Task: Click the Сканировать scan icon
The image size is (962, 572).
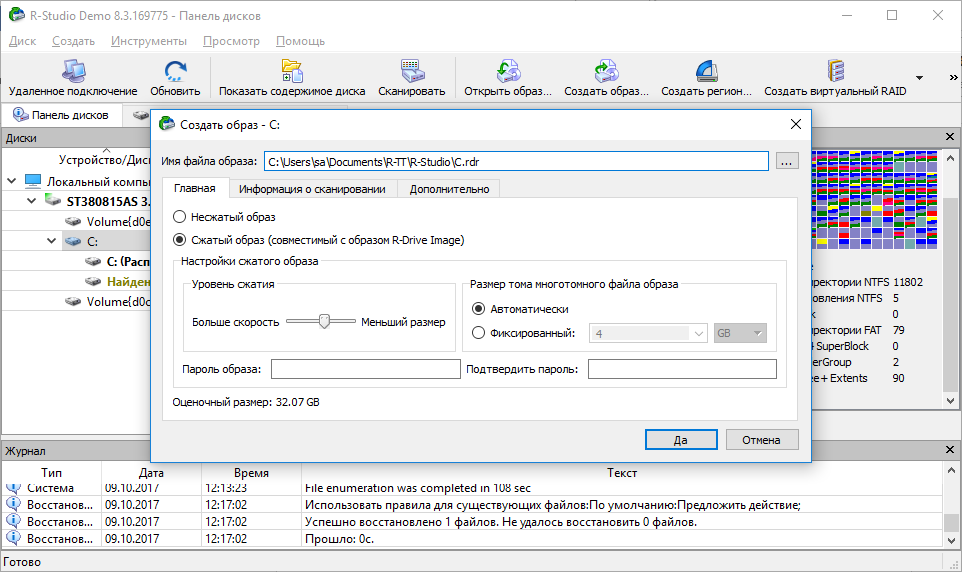Action: [412, 71]
